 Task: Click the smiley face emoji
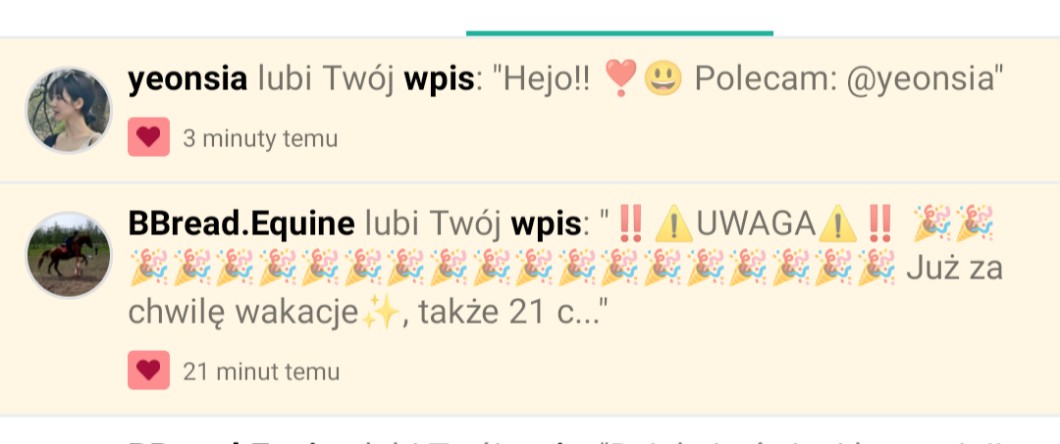click(x=663, y=79)
